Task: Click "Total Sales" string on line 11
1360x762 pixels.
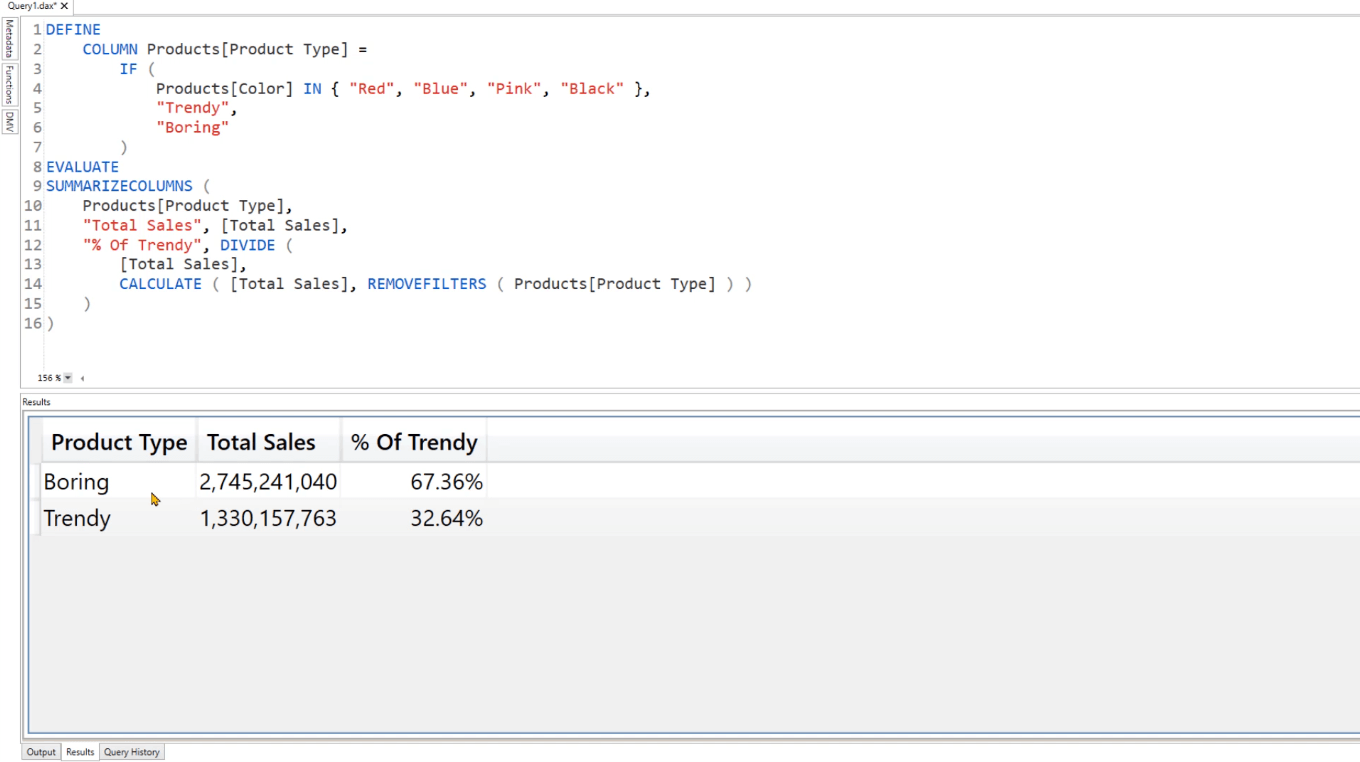Action: tap(142, 226)
